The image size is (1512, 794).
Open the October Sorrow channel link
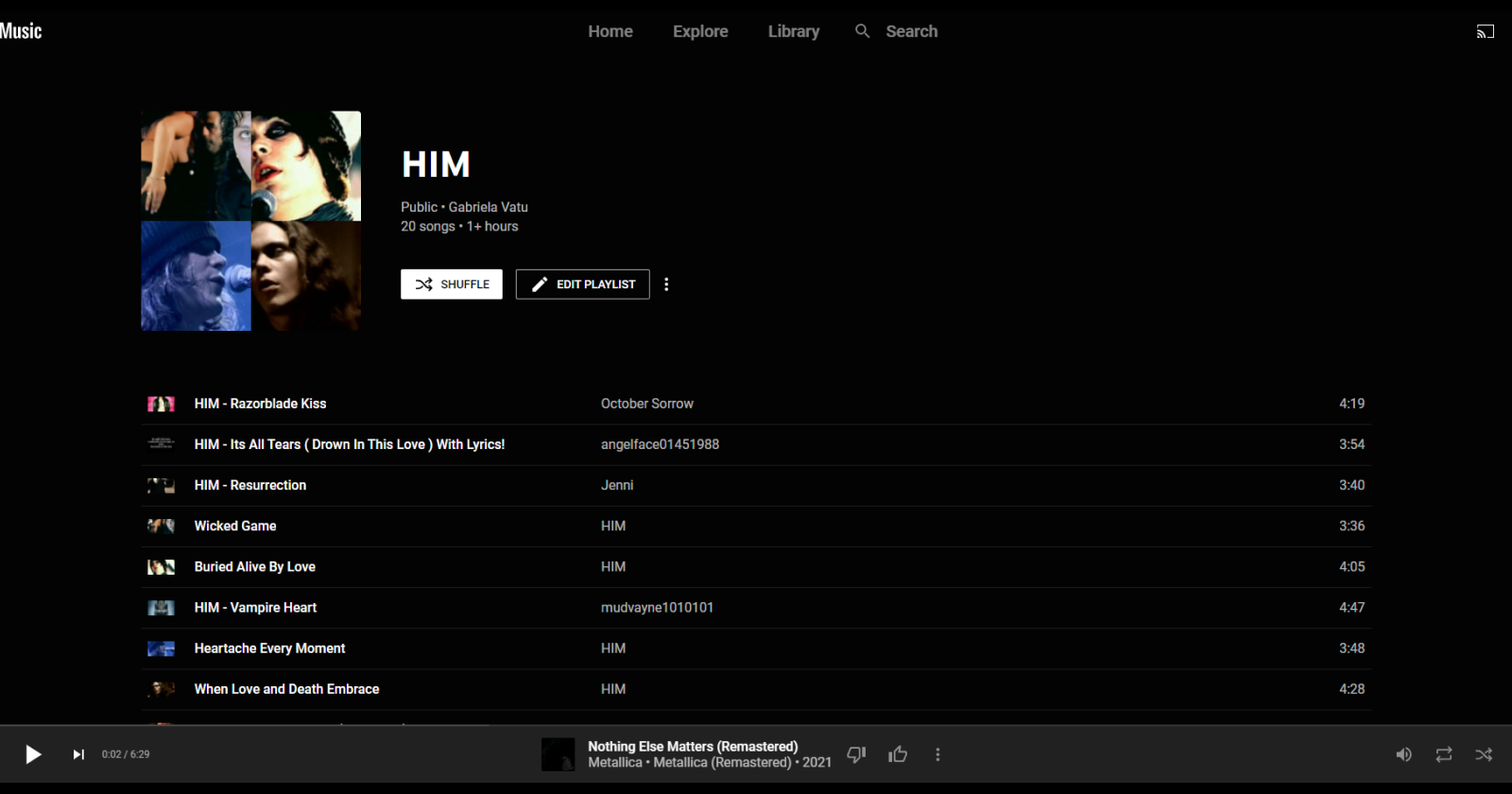tap(647, 404)
